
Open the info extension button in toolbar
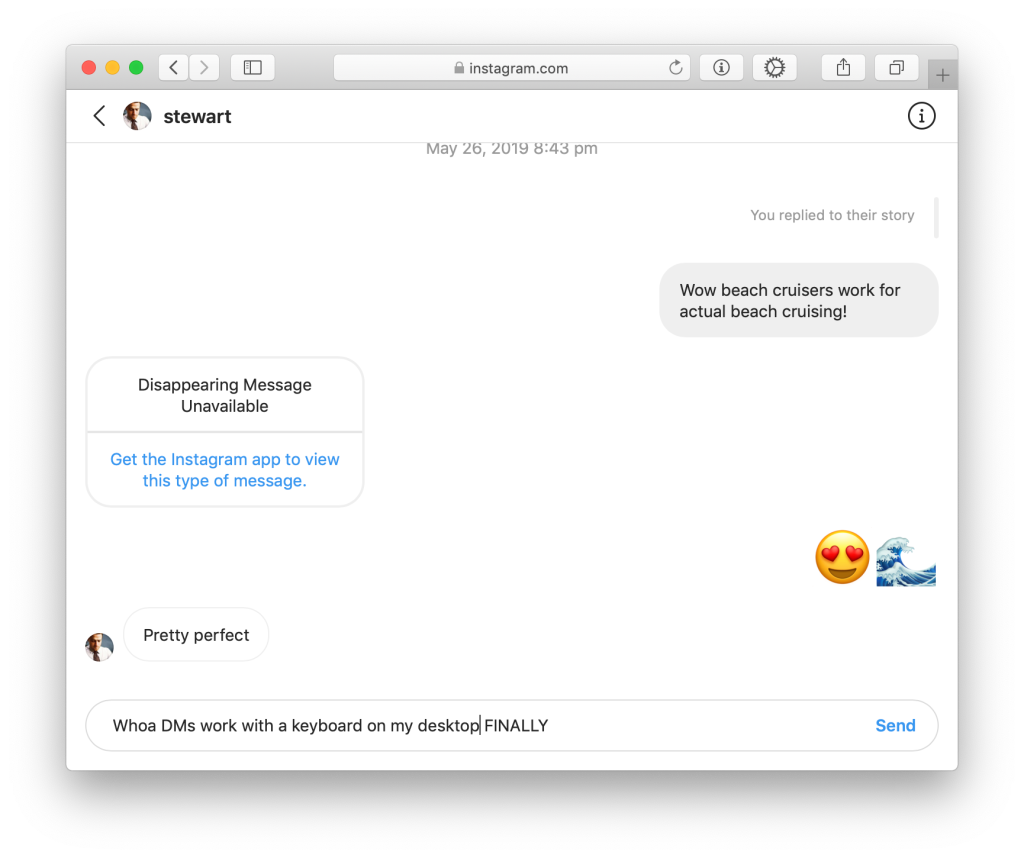(721, 67)
